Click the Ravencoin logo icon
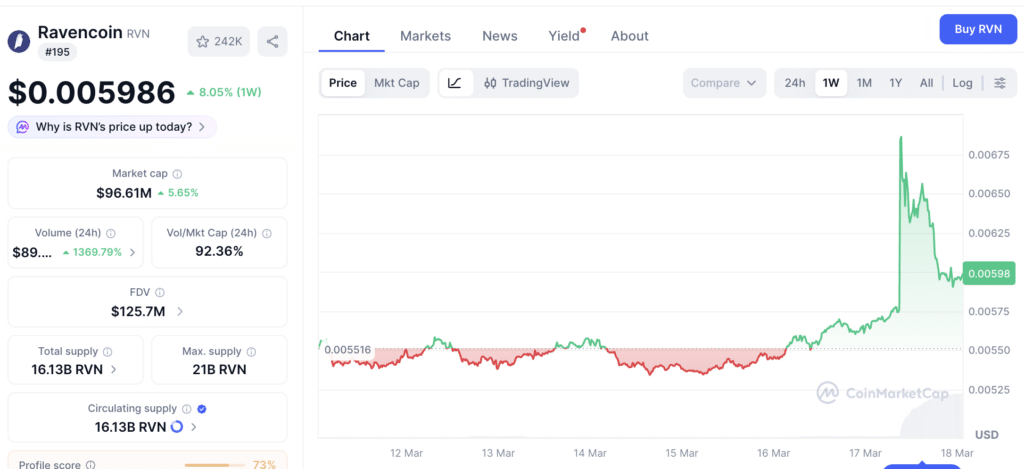This screenshot has width=1024, height=469. tap(19, 40)
